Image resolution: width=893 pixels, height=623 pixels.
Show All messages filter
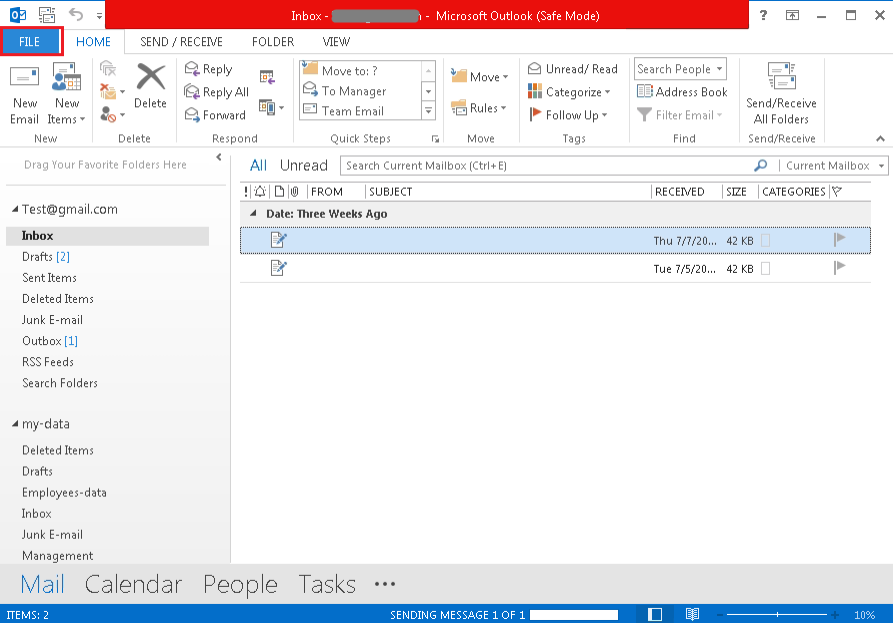tap(258, 166)
